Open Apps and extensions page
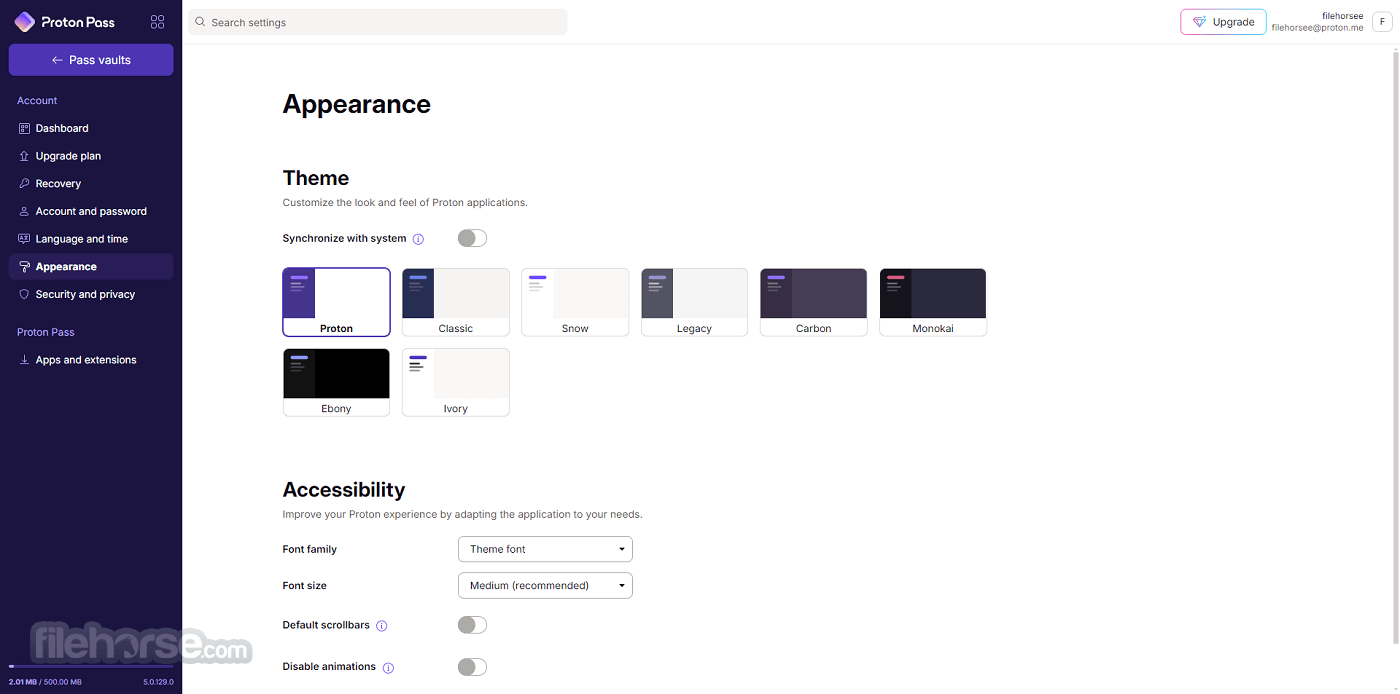 [x=91, y=360]
